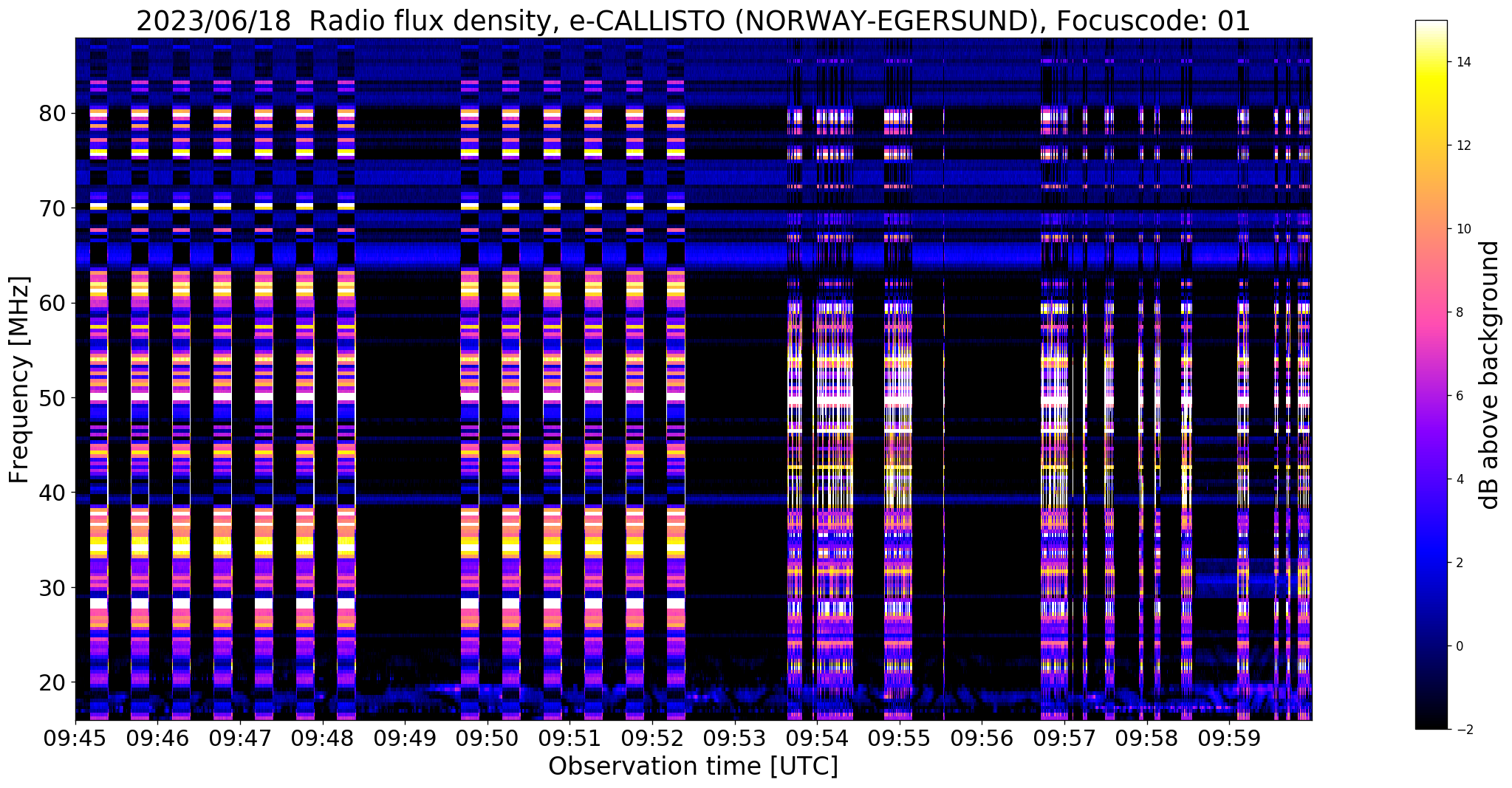Click the 09:49 time tick label
1512x788 pixels.
click(x=406, y=739)
